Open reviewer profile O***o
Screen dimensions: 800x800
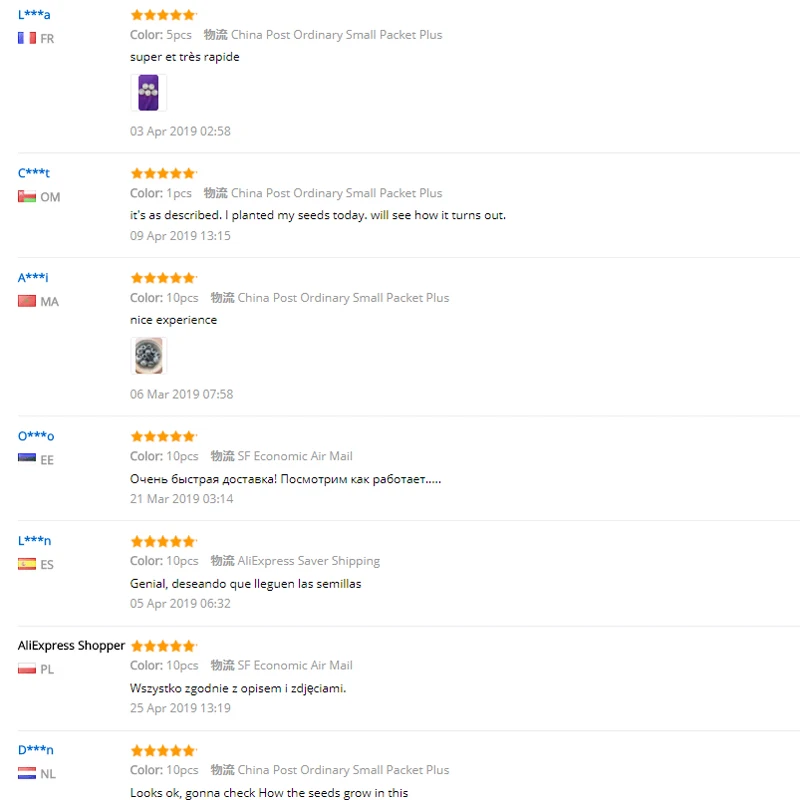36,436
